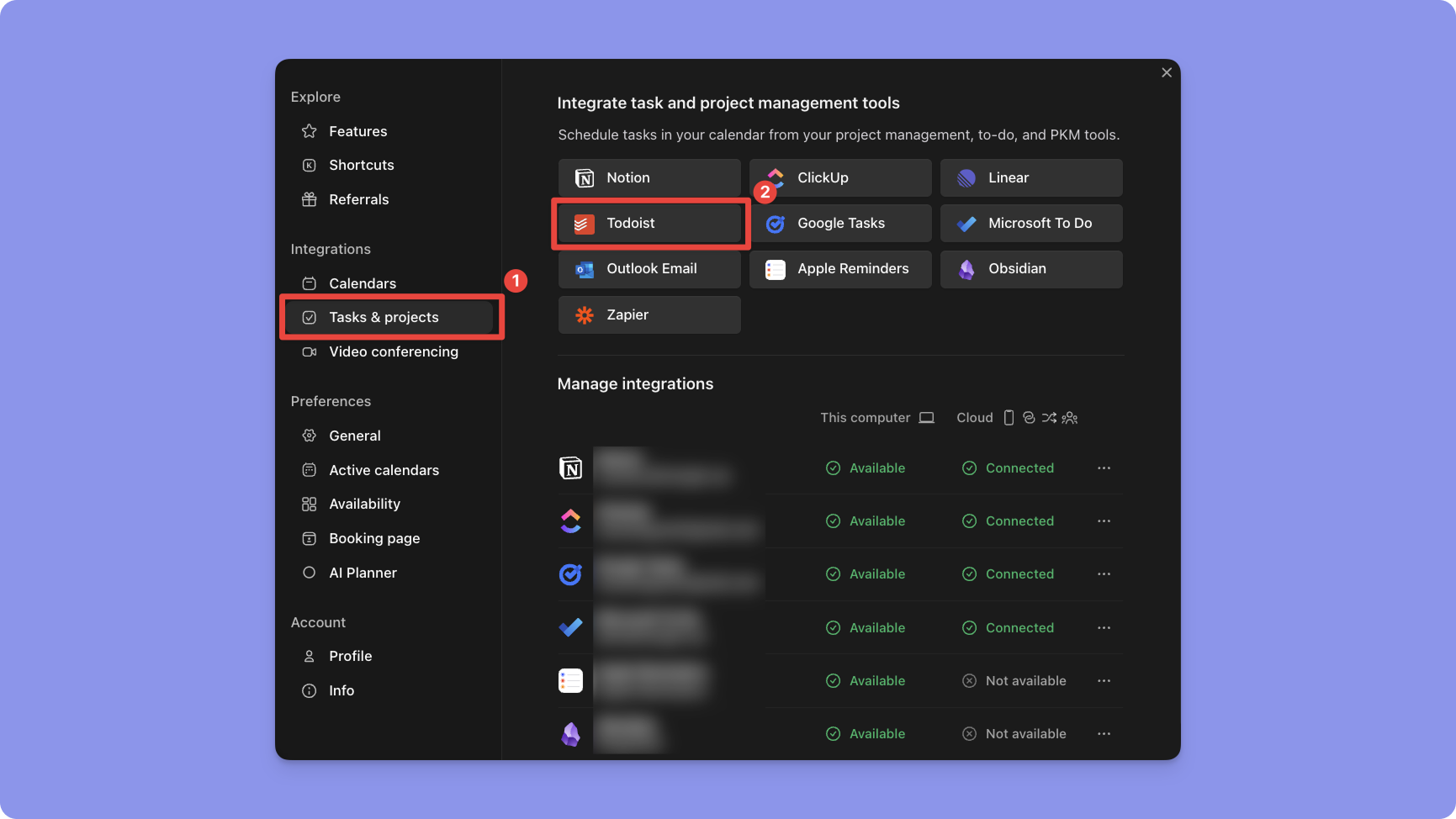Connect the Notion integration
Image resolution: width=1456 pixels, height=819 pixels.
click(649, 177)
